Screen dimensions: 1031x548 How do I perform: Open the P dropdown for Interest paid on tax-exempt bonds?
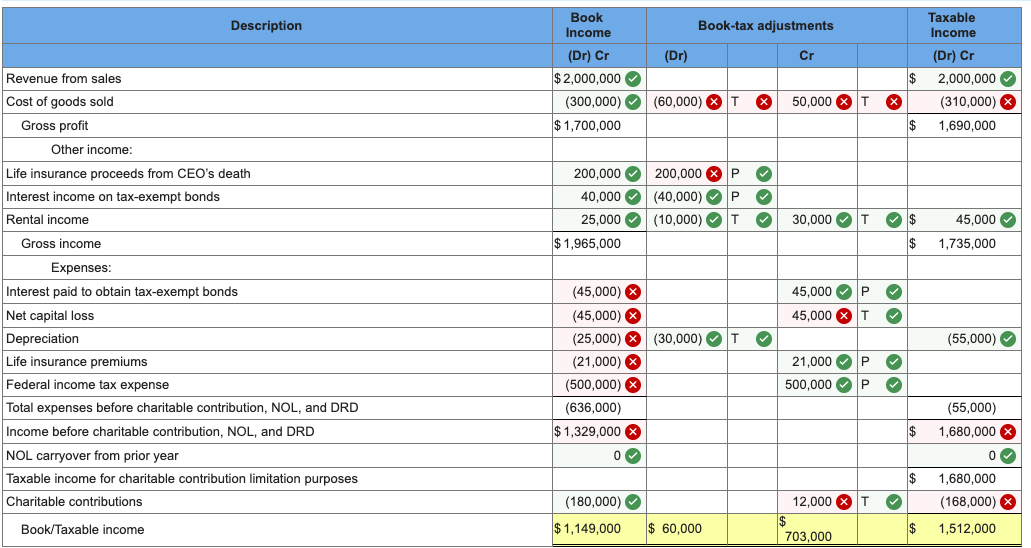[882, 291]
